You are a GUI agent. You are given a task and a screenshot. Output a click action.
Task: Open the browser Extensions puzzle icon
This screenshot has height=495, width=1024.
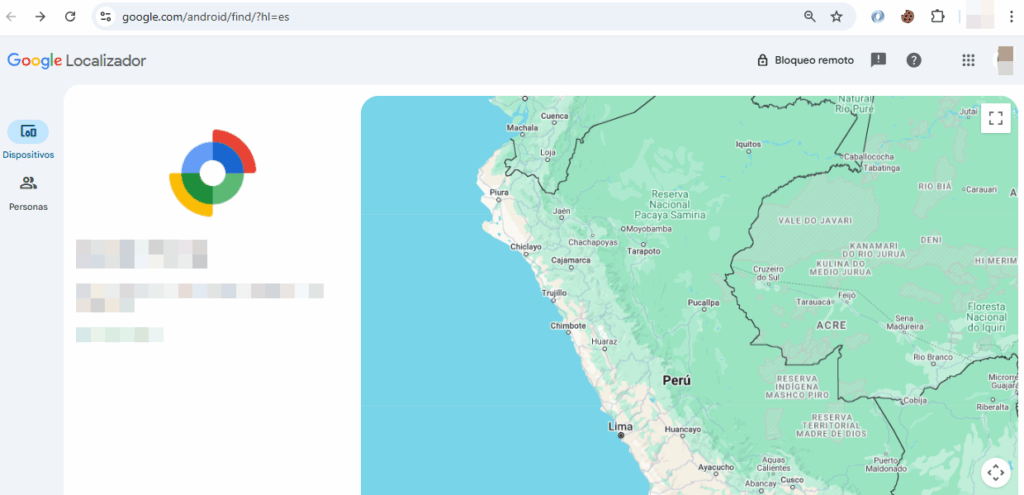(x=937, y=17)
